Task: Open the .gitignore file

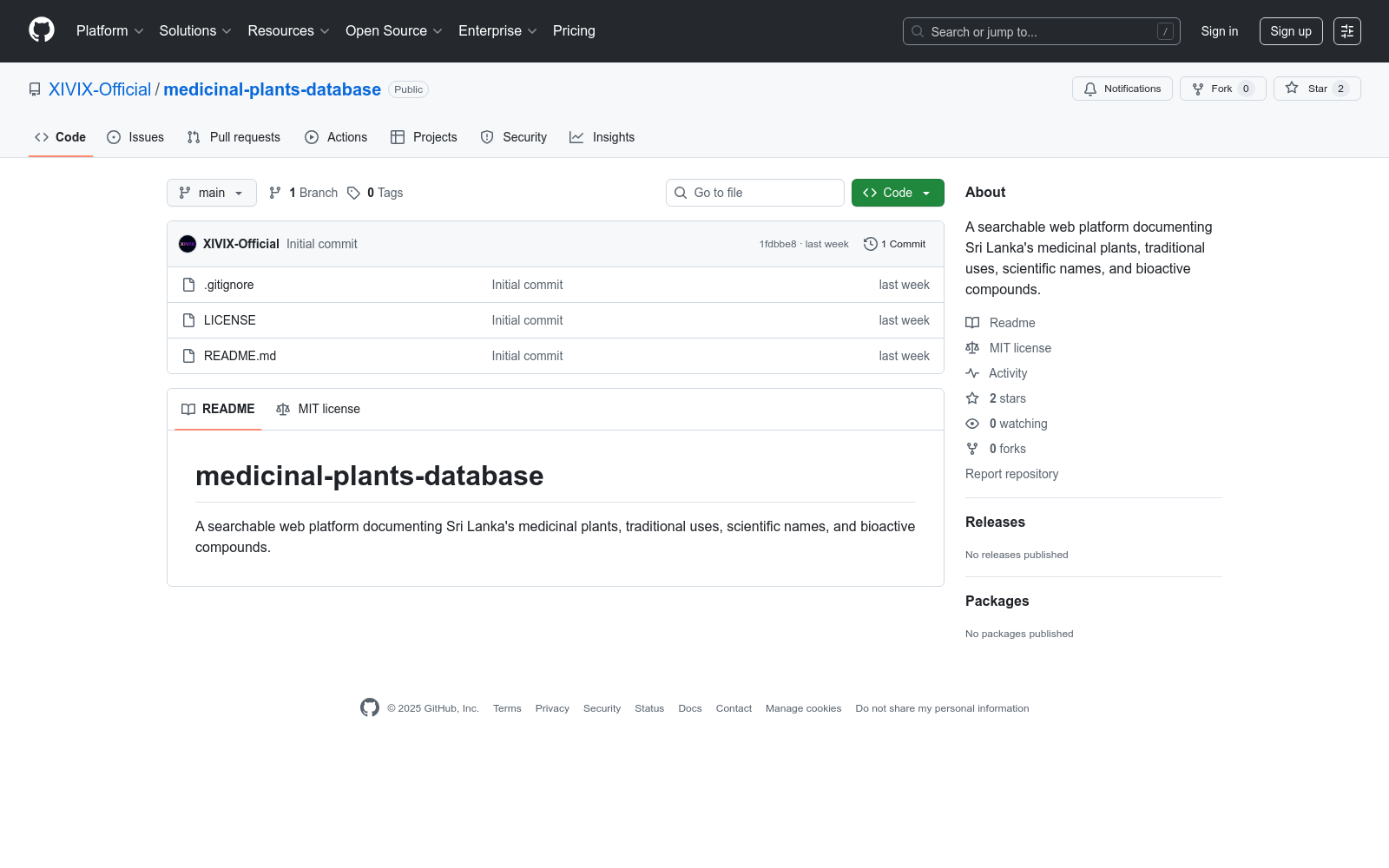Action: click(x=229, y=285)
